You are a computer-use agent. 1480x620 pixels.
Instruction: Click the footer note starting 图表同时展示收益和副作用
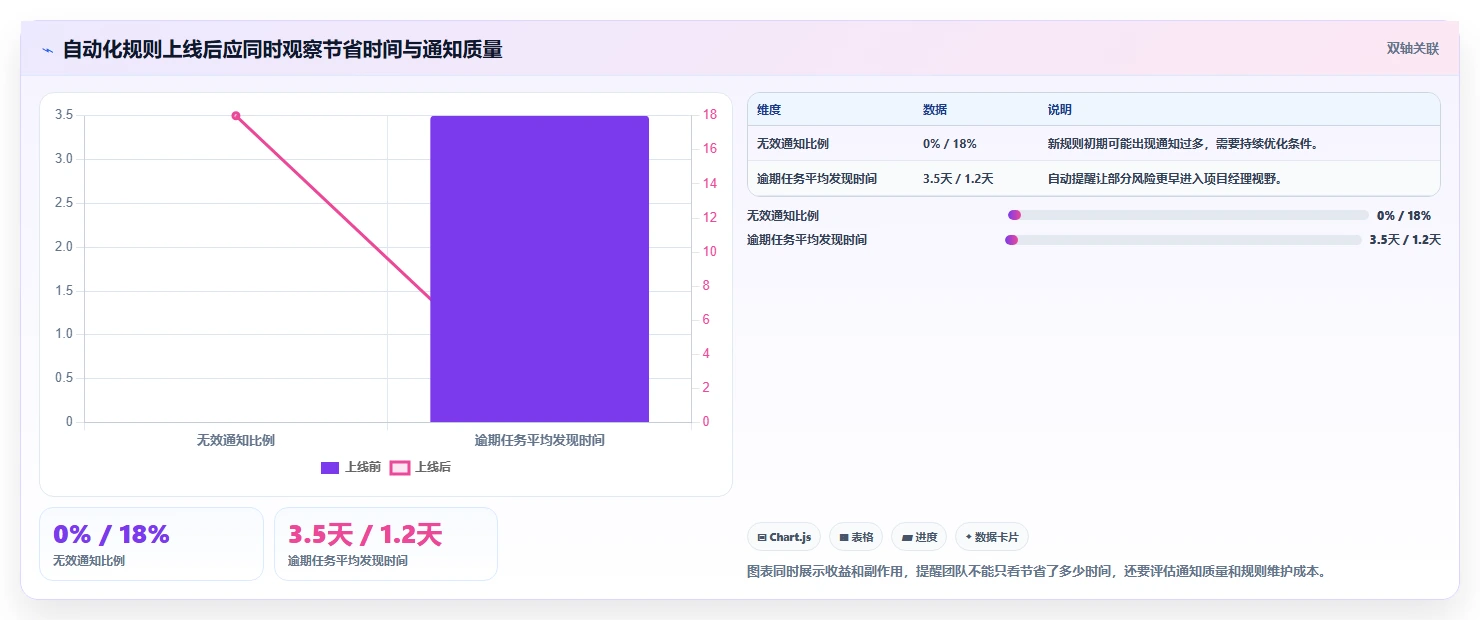1036,572
